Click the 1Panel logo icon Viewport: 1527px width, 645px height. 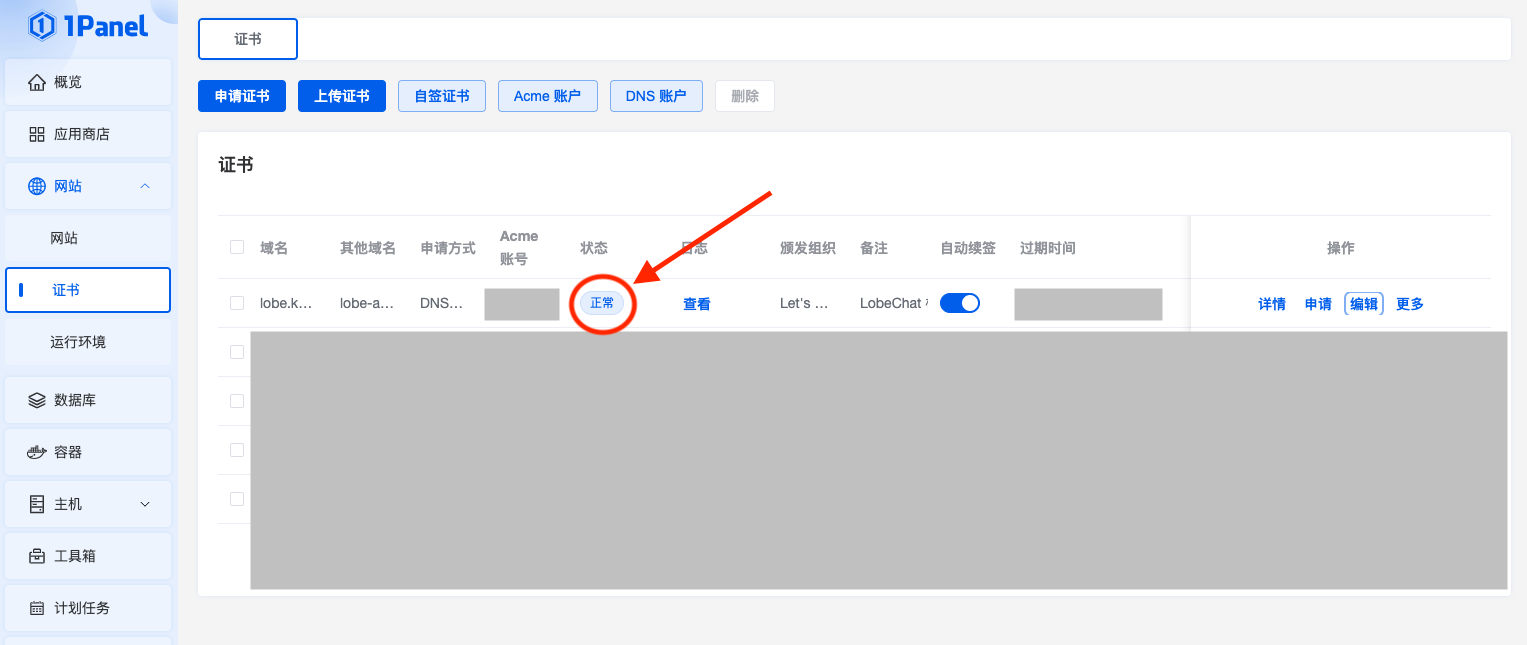point(42,26)
